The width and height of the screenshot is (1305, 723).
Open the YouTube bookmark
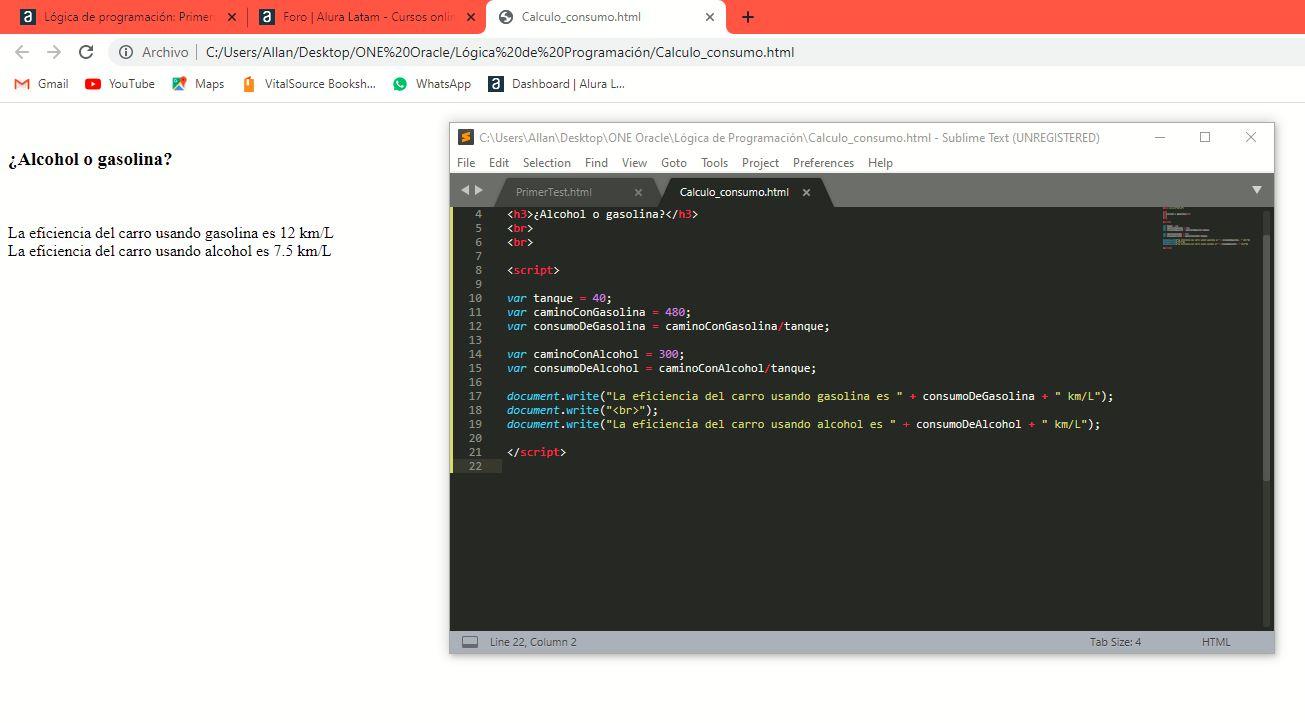pyautogui.click(x=120, y=84)
